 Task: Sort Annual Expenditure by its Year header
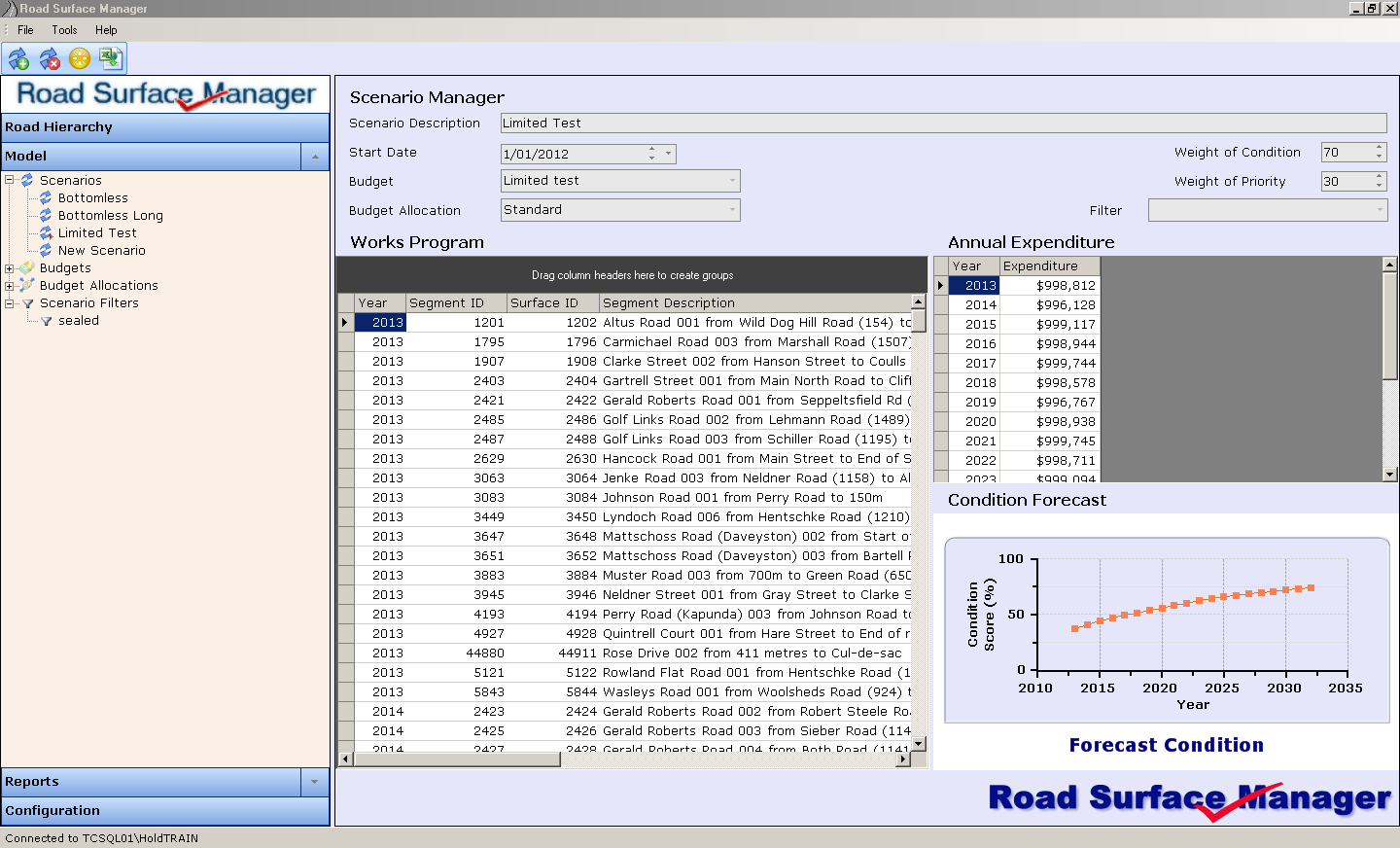click(974, 265)
